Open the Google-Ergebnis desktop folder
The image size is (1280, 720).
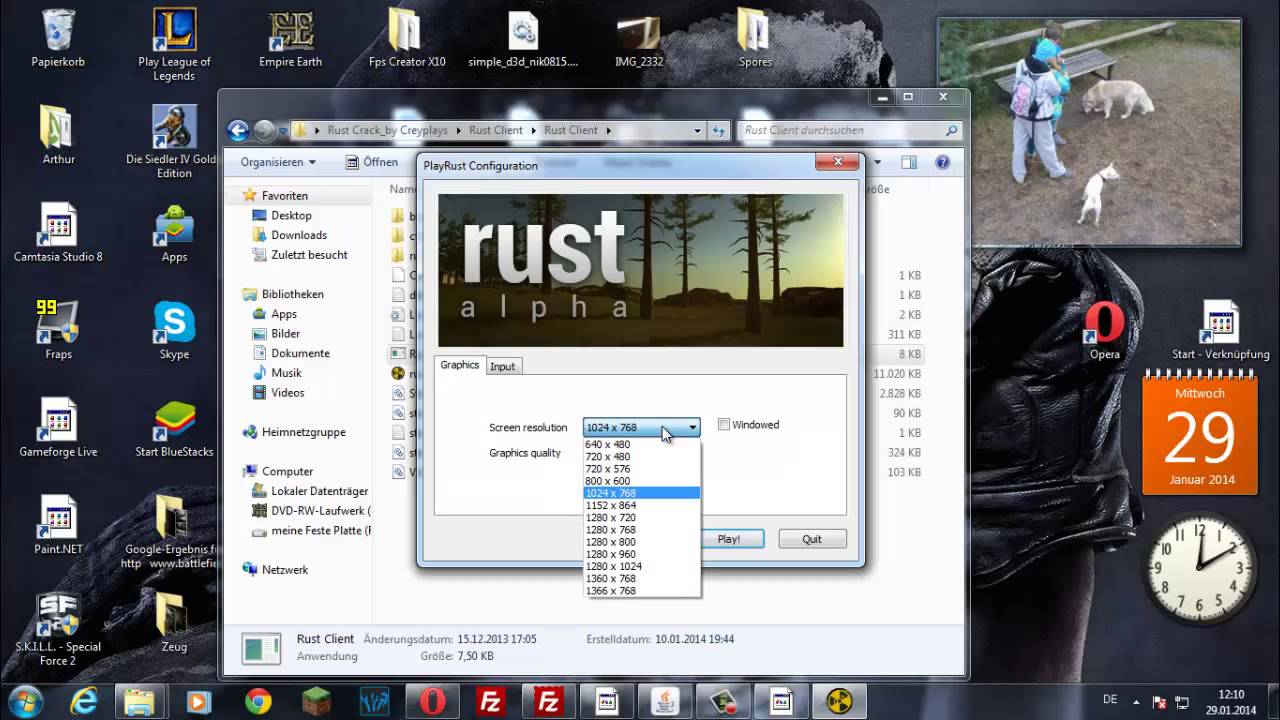[169, 532]
